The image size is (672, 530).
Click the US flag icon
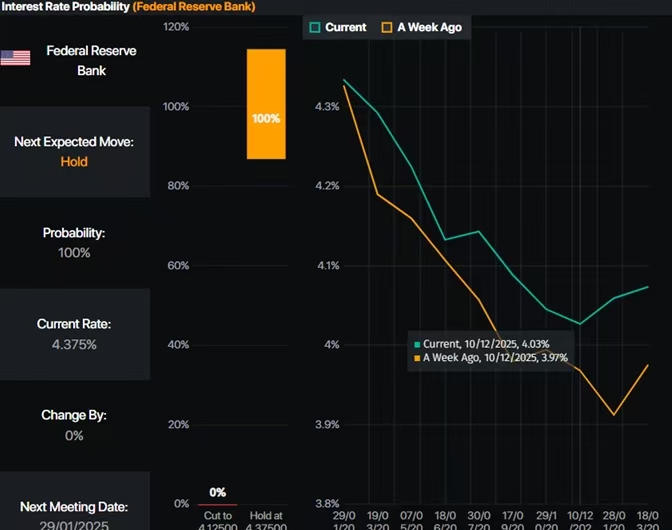pos(15,58)
